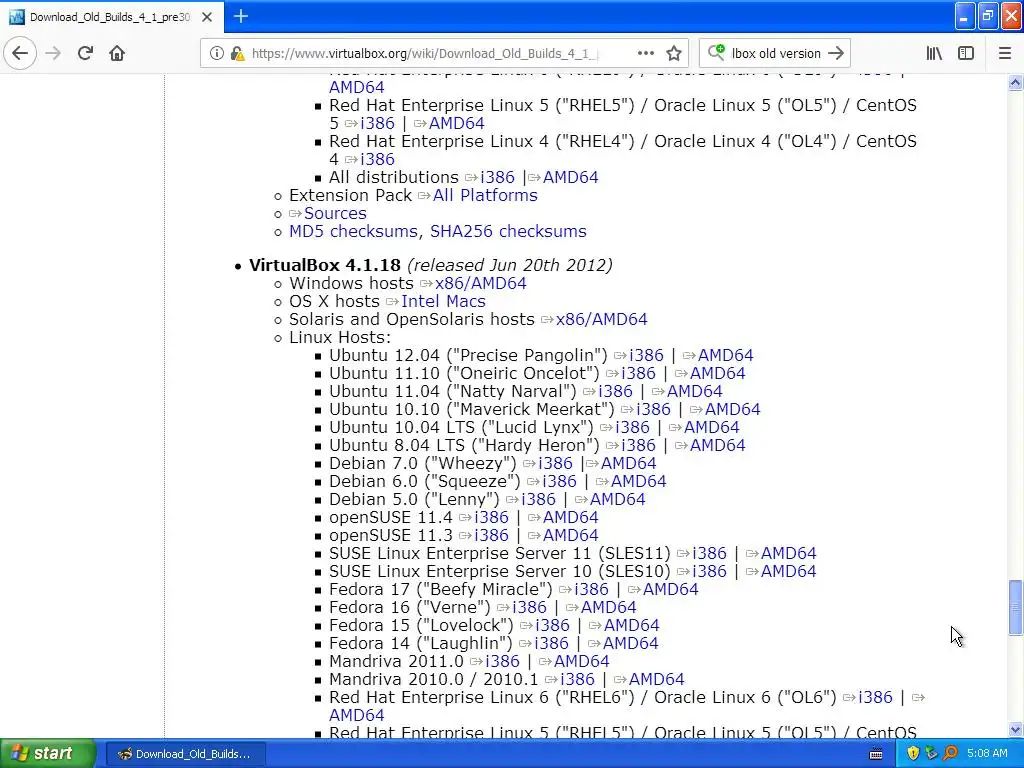This screenshot has width=1024, height=768.
Task: Click the keyboard icon in system tray
Action: click(x=876, y=754)
